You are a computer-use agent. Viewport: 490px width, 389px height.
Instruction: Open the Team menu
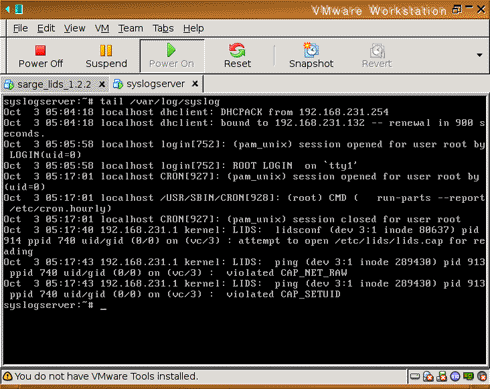pos(130,28)
